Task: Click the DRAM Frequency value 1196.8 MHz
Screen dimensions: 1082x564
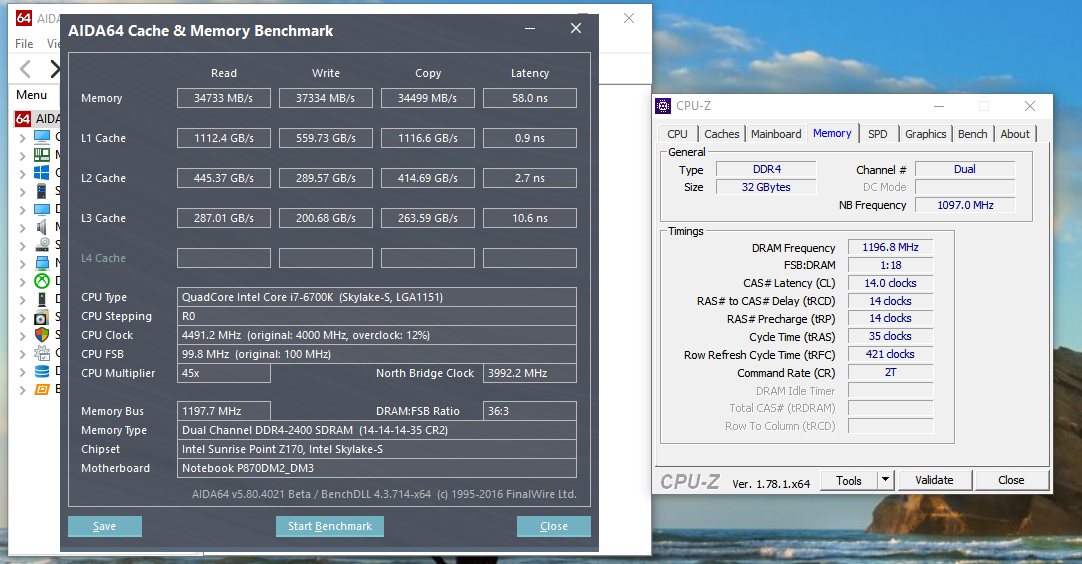Action: pos(890,247)
